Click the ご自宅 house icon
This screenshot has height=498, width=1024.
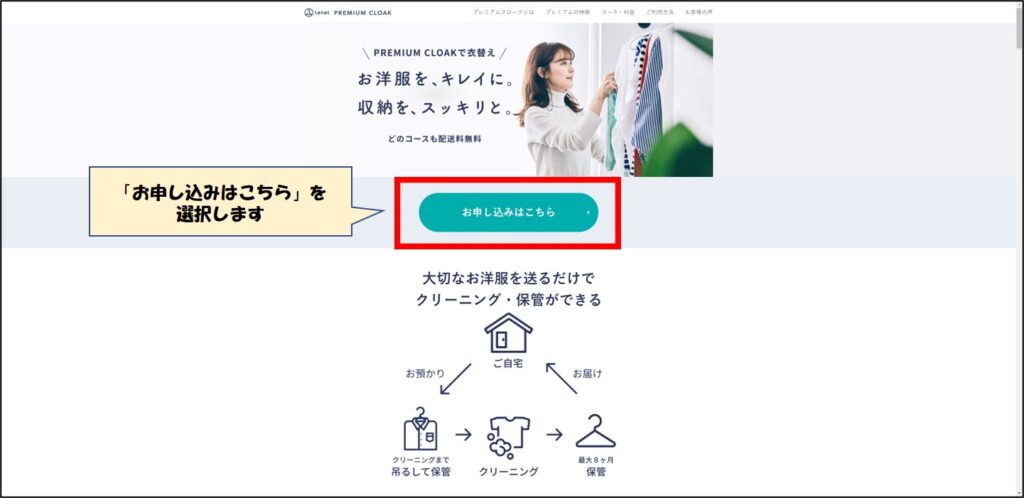click(x=508, y=333)
